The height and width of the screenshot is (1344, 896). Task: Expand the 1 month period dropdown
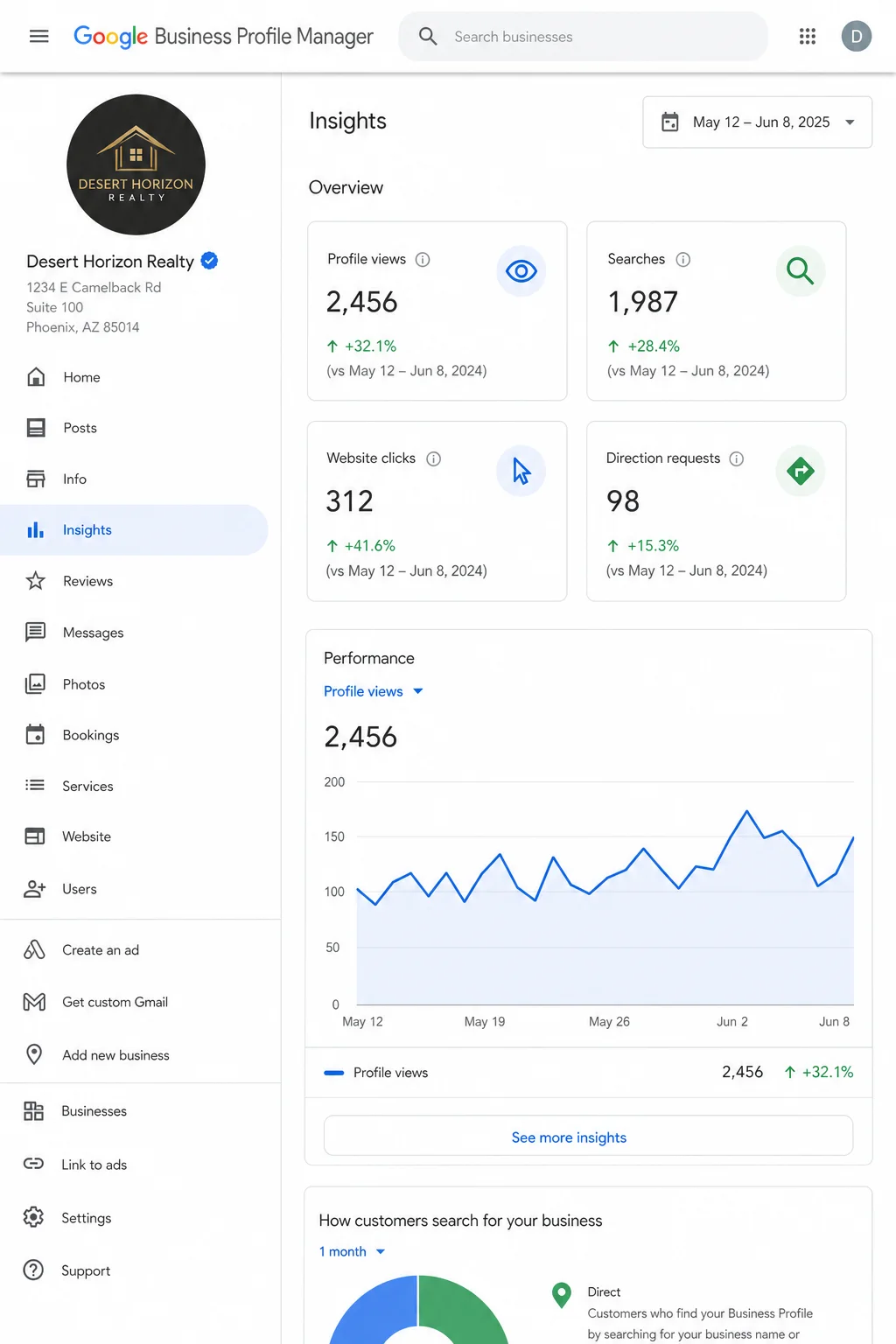[353, 1251]
